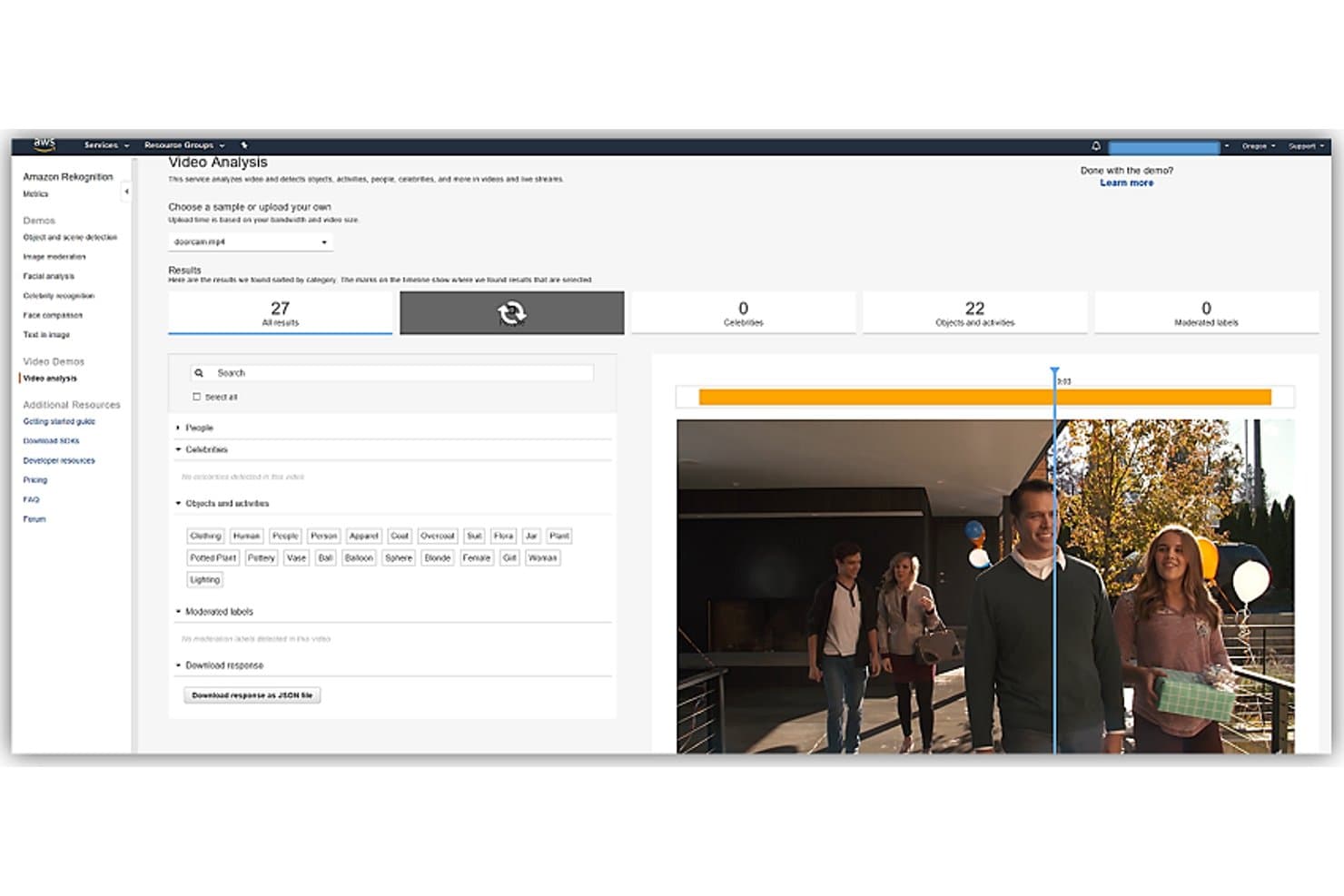The image size is (1344, 896).
Task: Click the orange video timeline bar
Action: [x=984, y=397]
